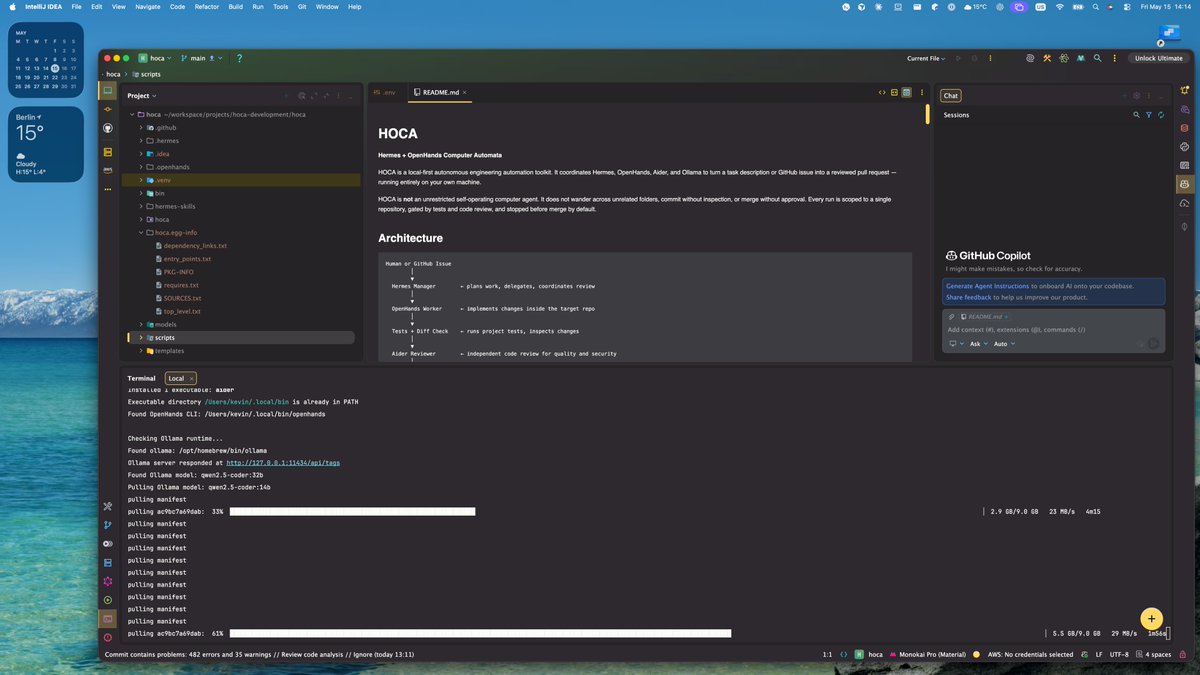Close the README.md tab
The width and height of the screenshot is (1200, 675).
pos(465,92)
